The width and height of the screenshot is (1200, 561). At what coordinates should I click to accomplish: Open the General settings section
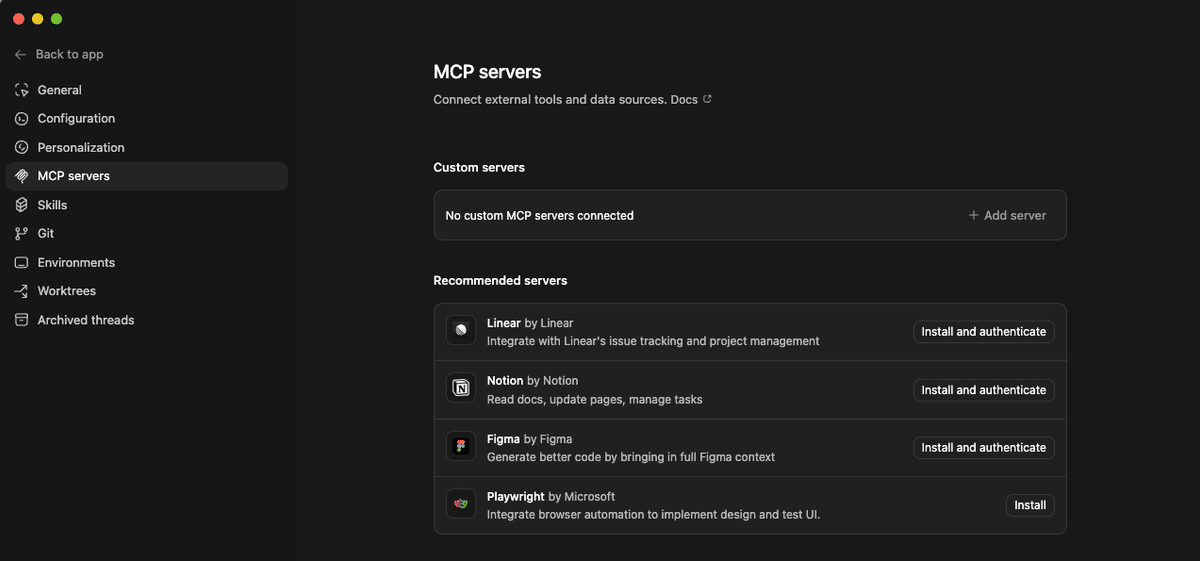(60, 90)
